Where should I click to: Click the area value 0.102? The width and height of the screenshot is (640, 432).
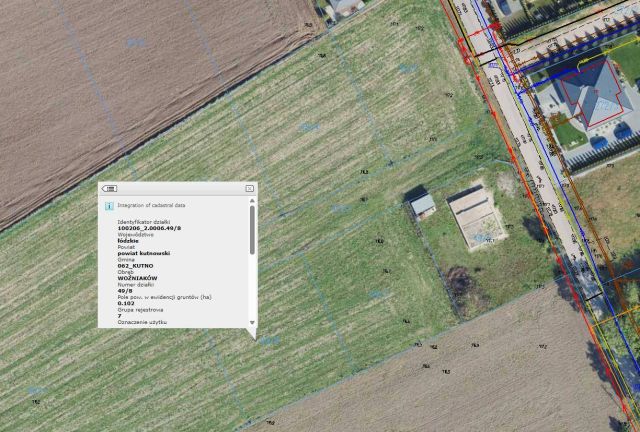126,303
